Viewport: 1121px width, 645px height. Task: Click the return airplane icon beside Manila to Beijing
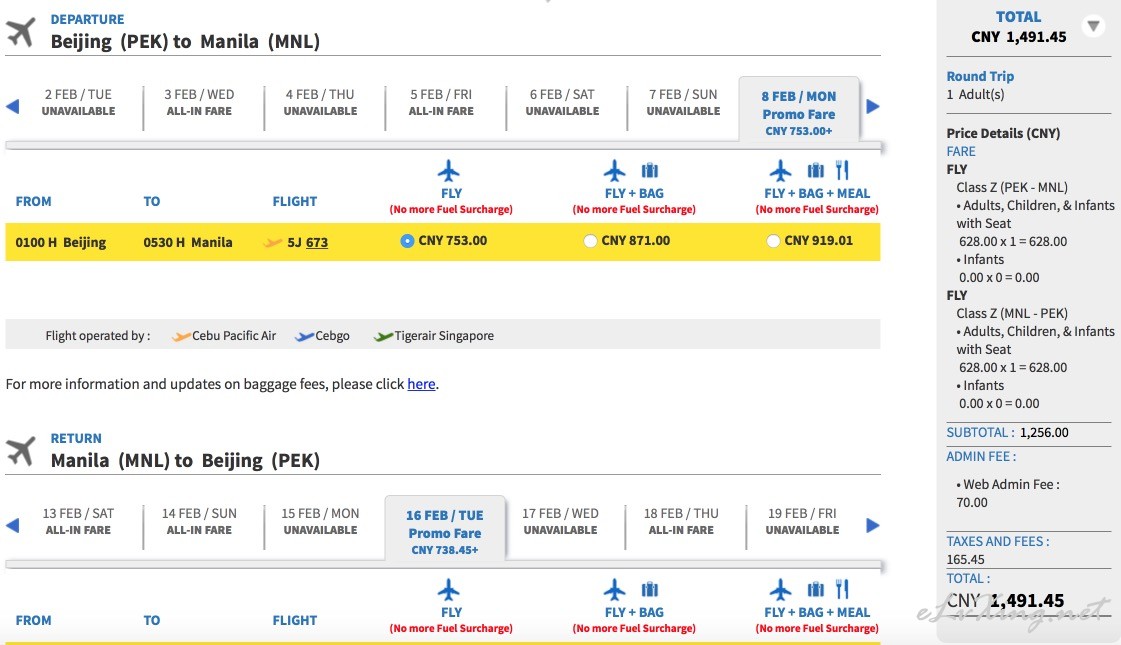[x=21, y=451]
